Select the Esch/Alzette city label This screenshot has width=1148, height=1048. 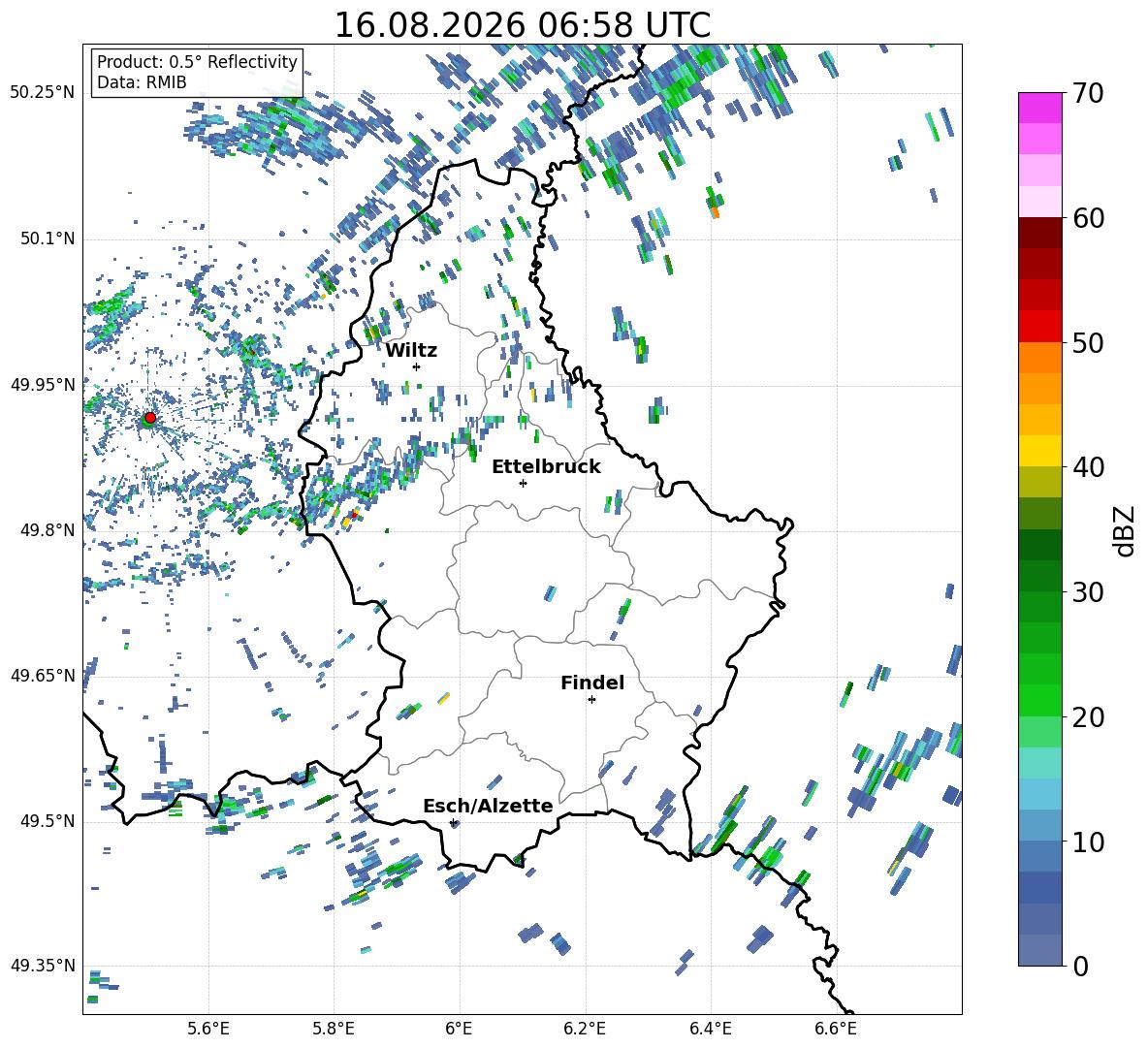click(x=488, y=806)
